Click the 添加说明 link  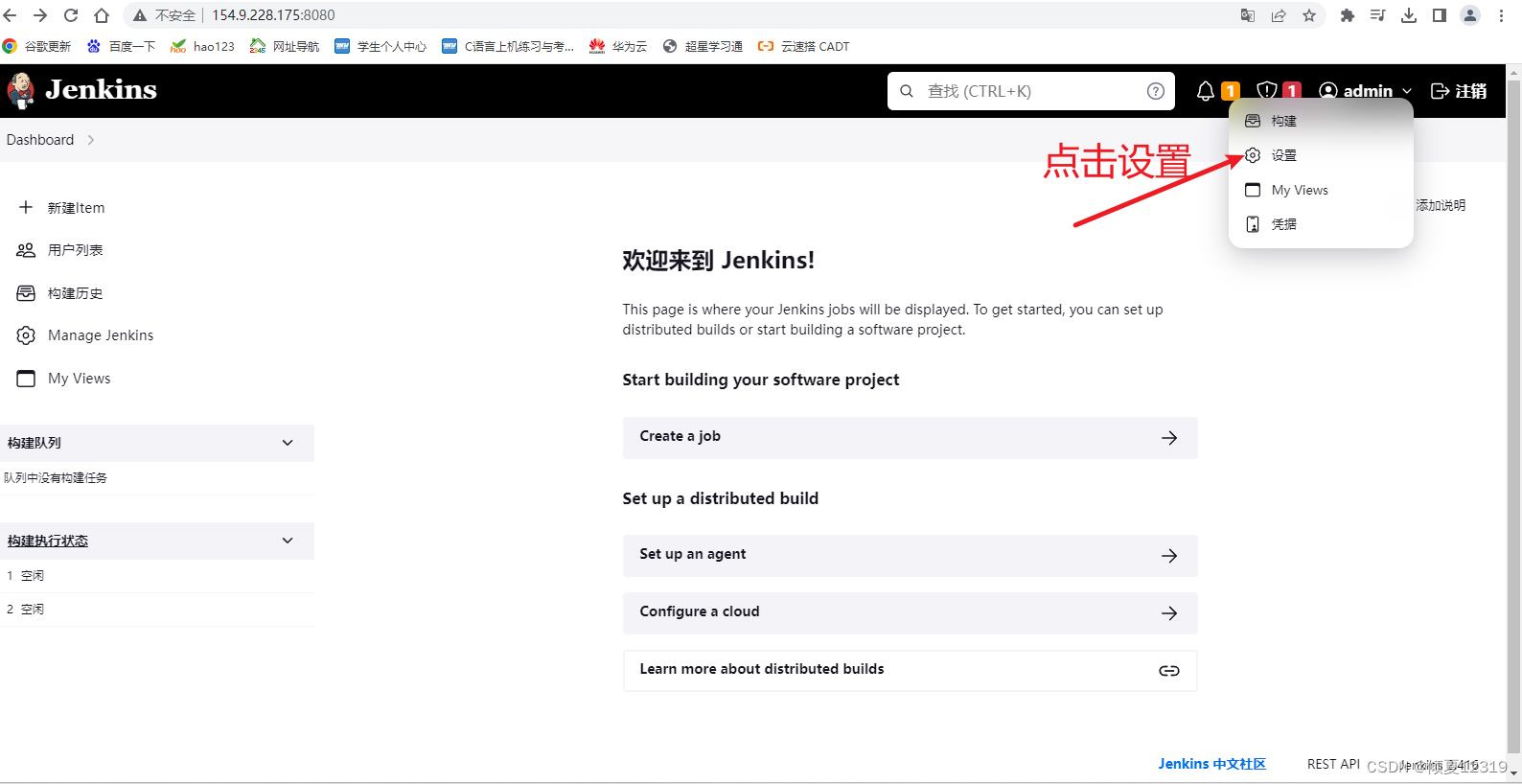[x=1441, y=205]
